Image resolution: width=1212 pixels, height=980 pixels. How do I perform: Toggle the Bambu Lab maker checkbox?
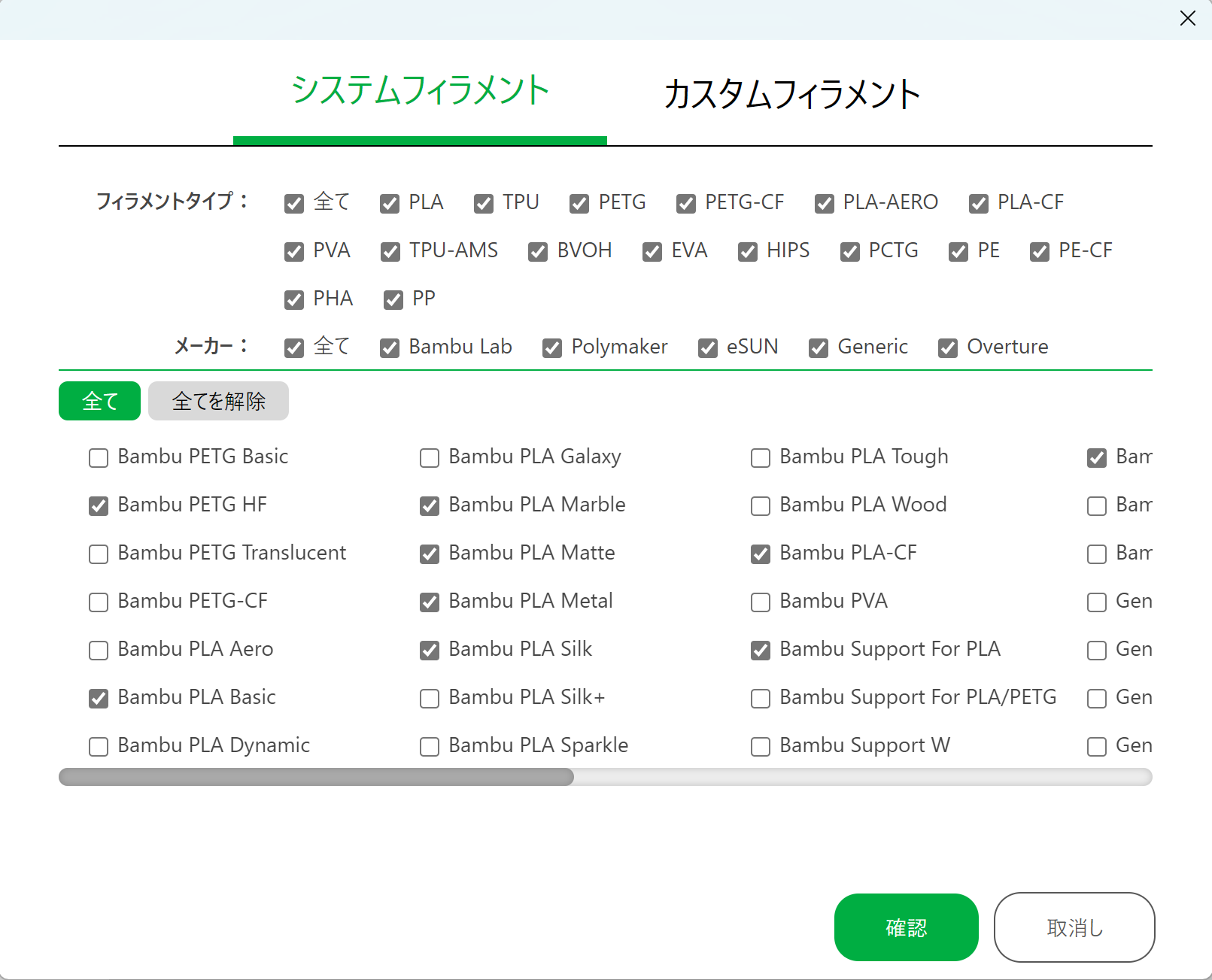pos(390,347)
